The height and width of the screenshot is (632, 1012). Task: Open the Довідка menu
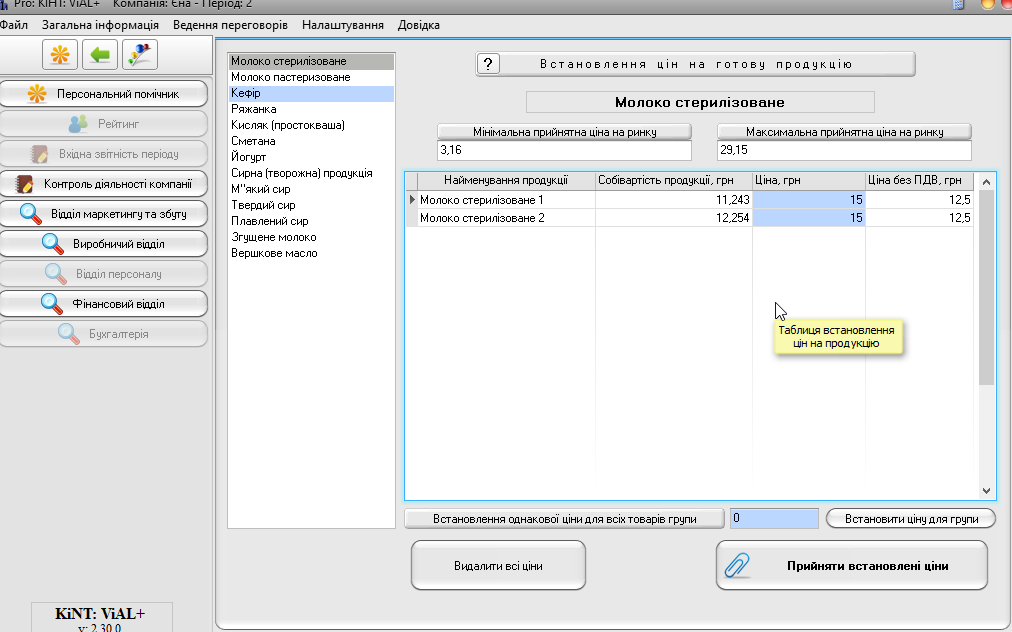click(419, 25)
